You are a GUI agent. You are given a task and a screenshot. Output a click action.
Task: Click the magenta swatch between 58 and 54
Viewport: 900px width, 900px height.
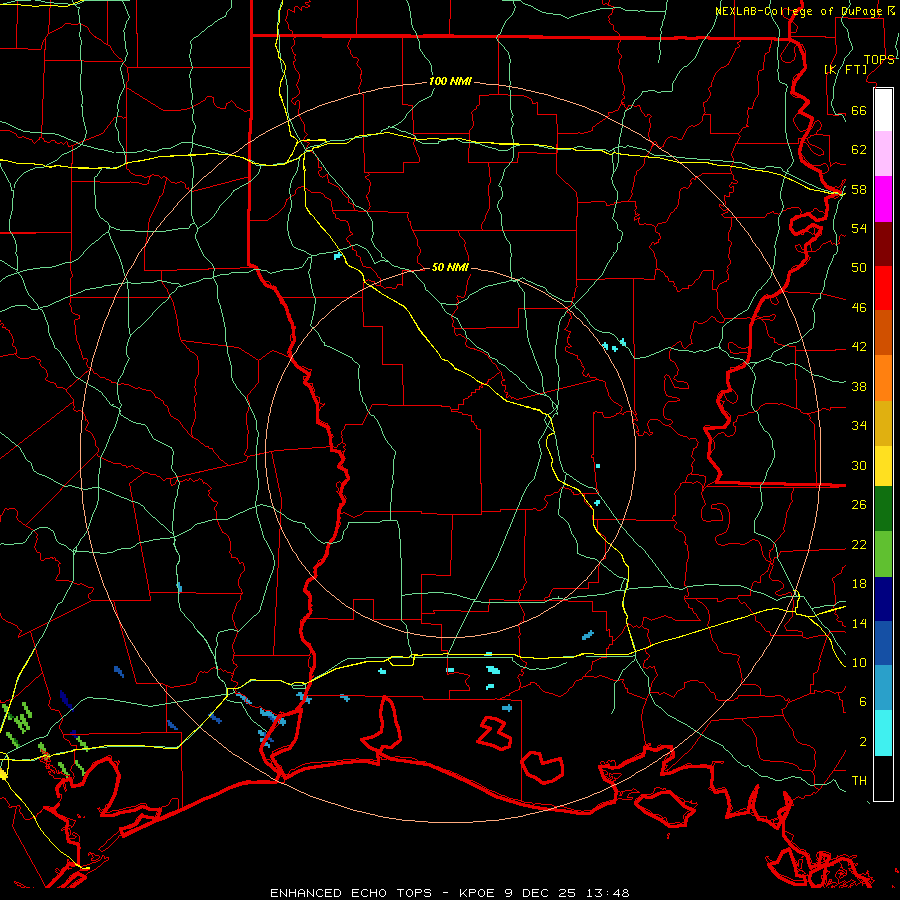click(x=883, y=199)
